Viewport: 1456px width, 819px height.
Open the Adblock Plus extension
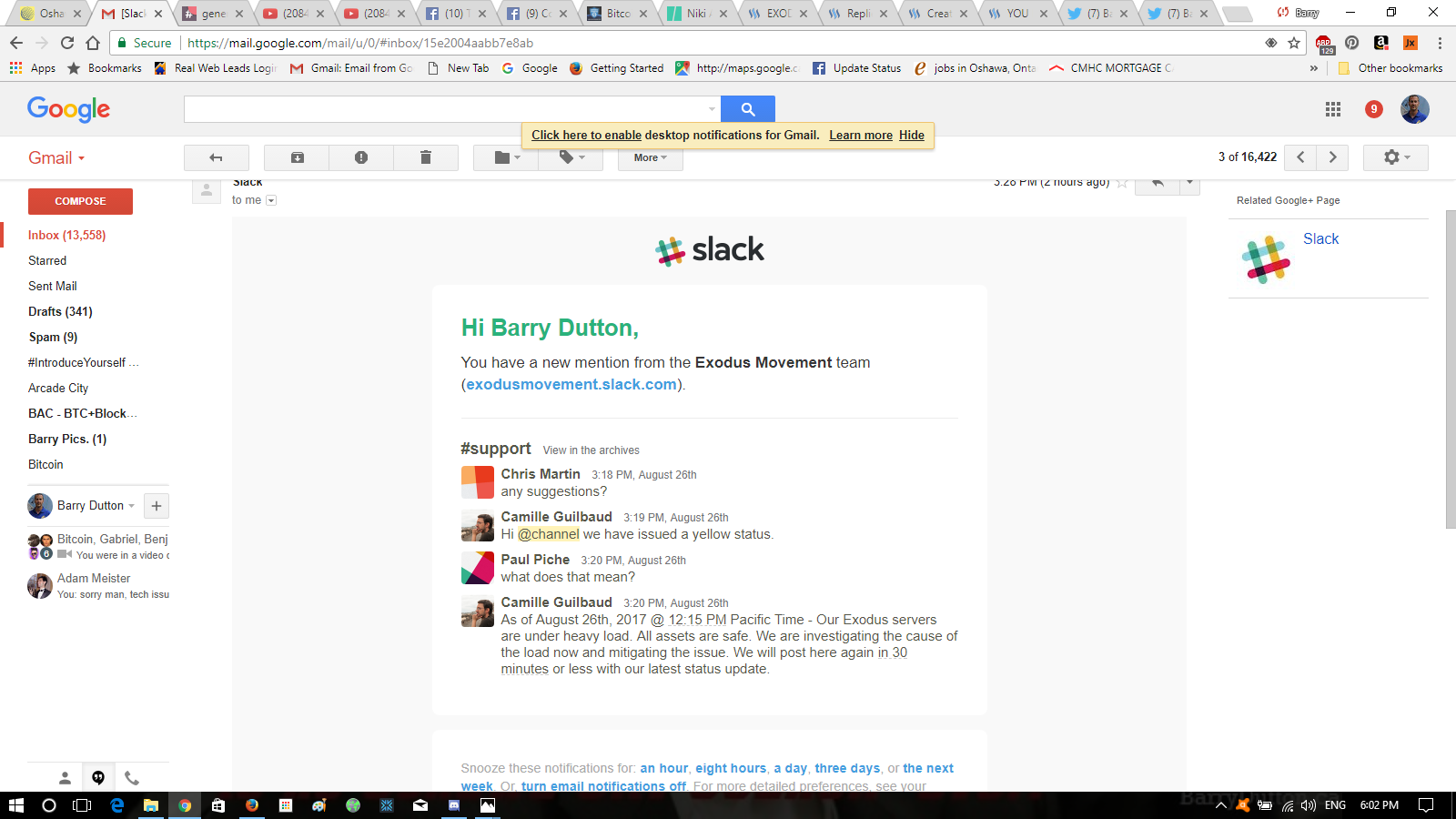tap(1324, 44)
